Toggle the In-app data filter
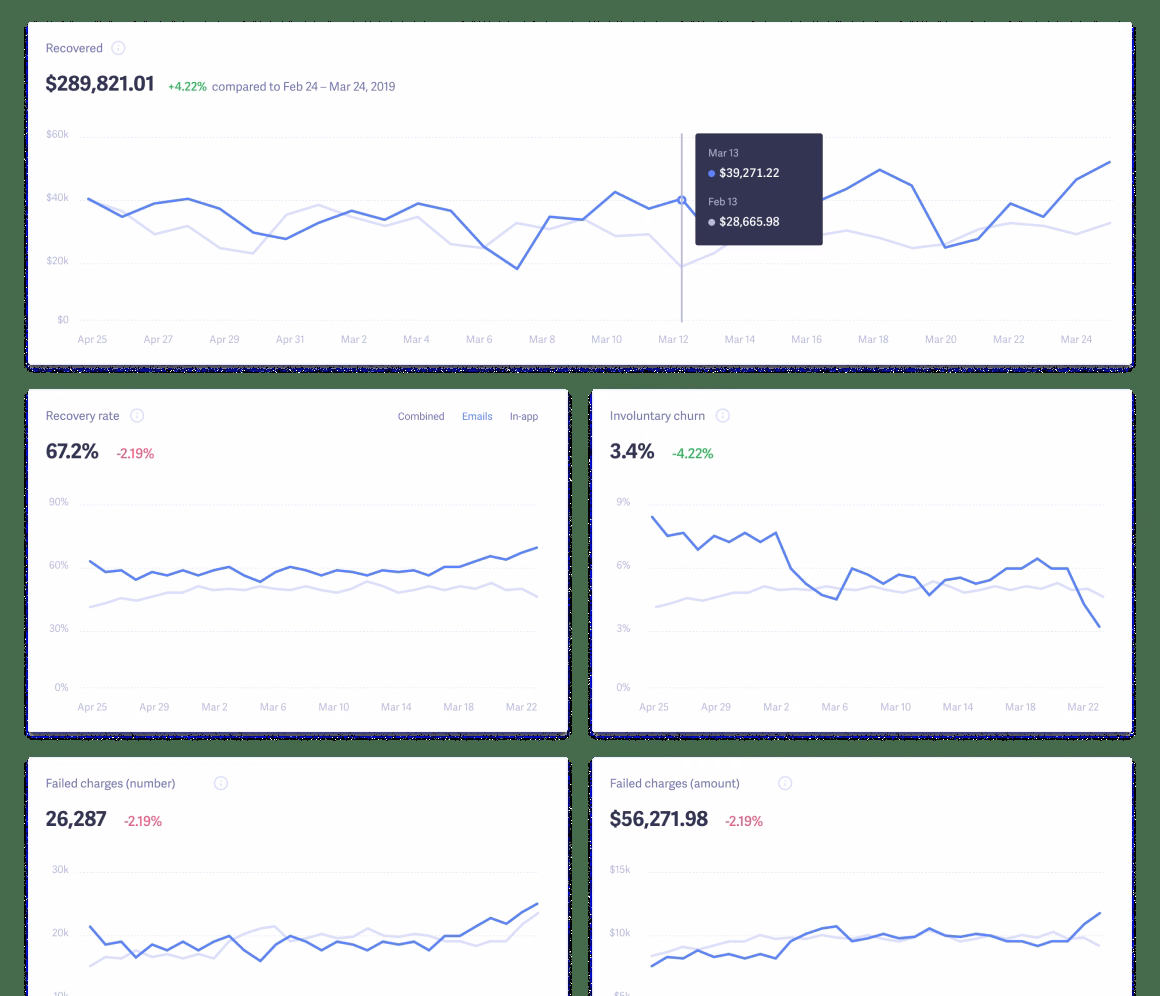Screen dimensions: 1160x996 click(524, 416)
